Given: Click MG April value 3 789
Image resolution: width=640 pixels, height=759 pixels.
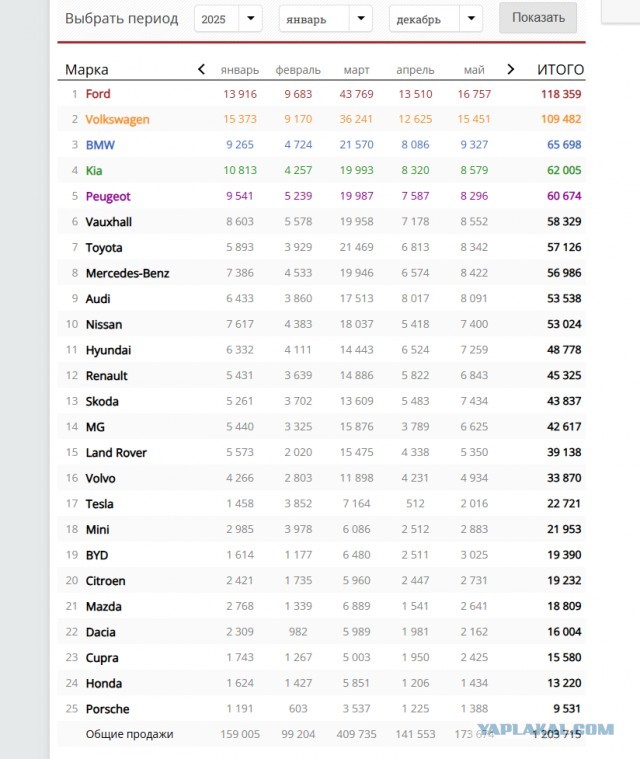Looking at the screenshot, I should [x=415, y=427].
